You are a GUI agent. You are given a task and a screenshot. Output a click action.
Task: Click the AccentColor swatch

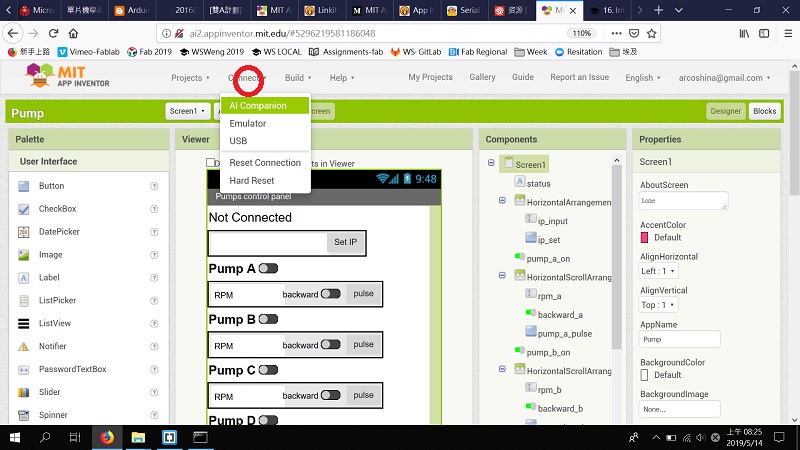click(x=644, y=238)
